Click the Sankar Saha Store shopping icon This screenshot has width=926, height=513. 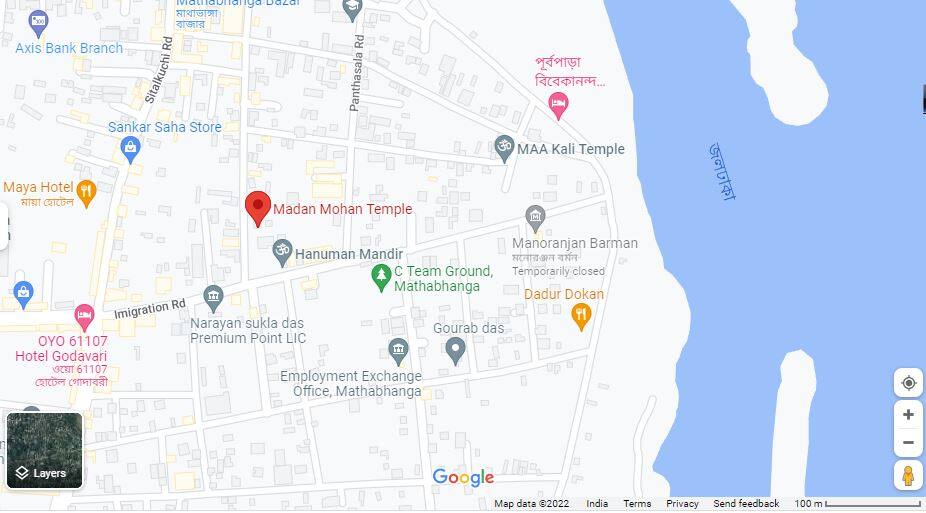click(131, 149)
